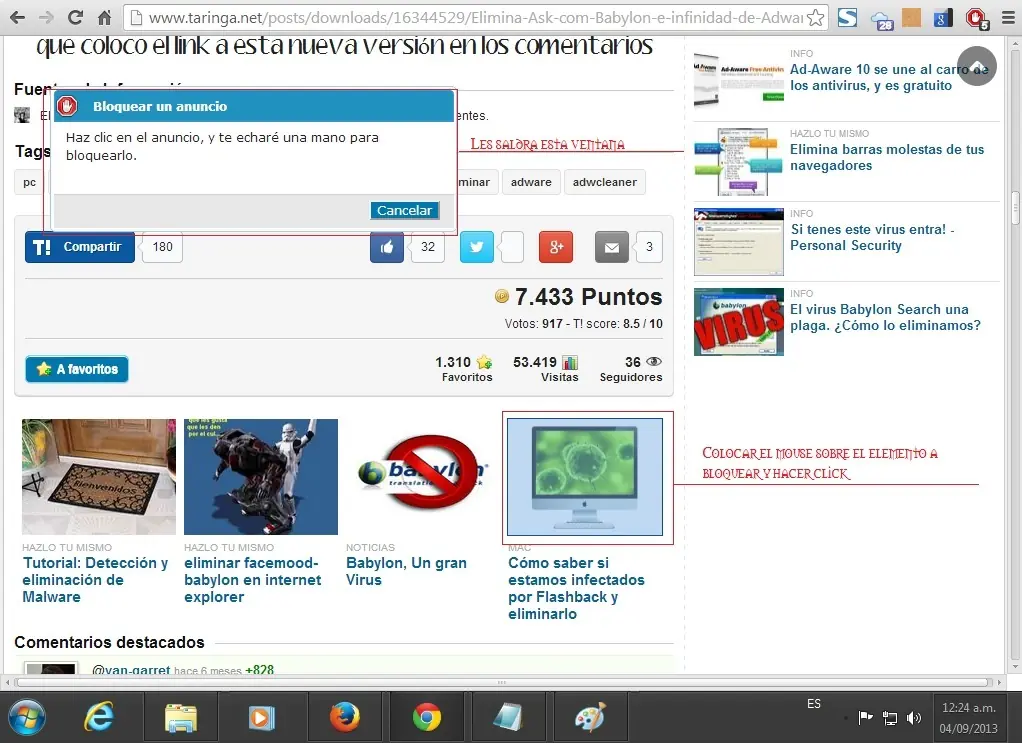The height and width of the screenshot is (743, 1022).
Task: Click the browser forward arrow
Action: 46,18
